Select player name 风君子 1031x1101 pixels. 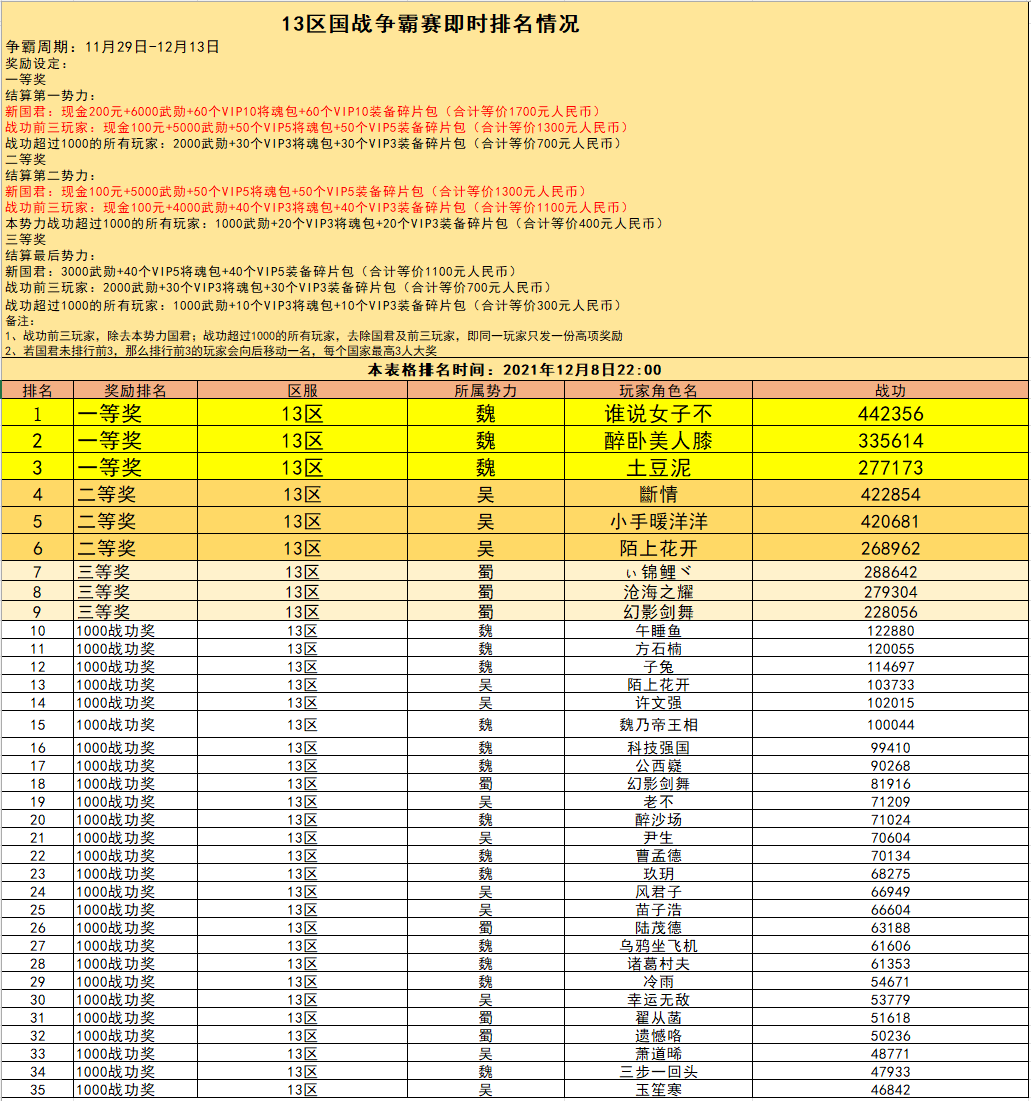[x=659, y=892]
